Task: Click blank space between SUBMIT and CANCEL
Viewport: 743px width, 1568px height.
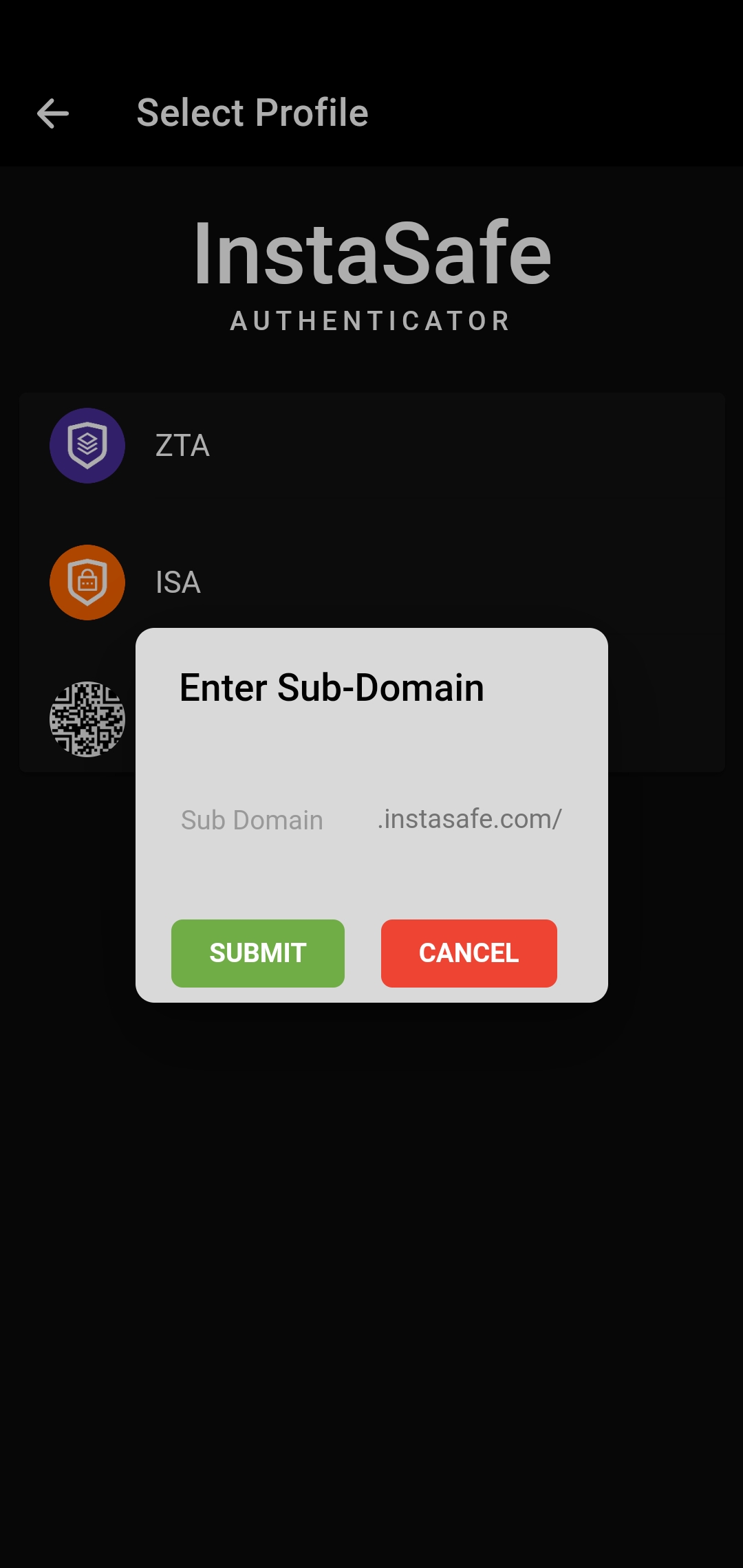Action: pyautogui.click(x=363, y=953)
